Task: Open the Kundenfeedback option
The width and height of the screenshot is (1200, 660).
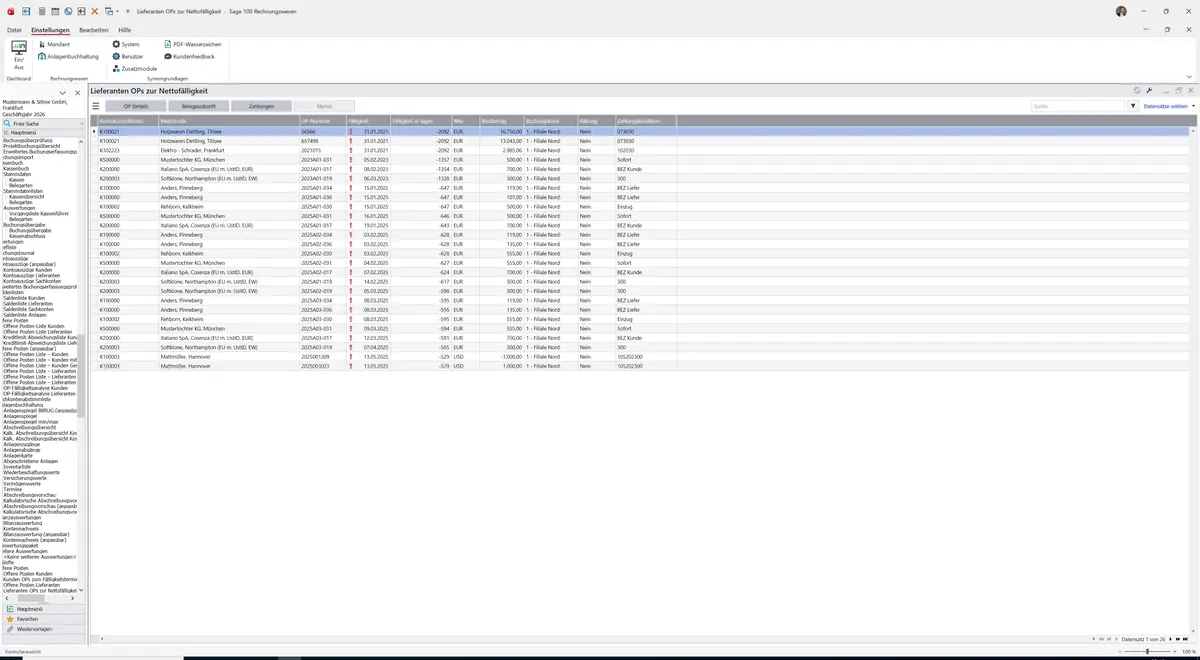Action: click(189, 56)
